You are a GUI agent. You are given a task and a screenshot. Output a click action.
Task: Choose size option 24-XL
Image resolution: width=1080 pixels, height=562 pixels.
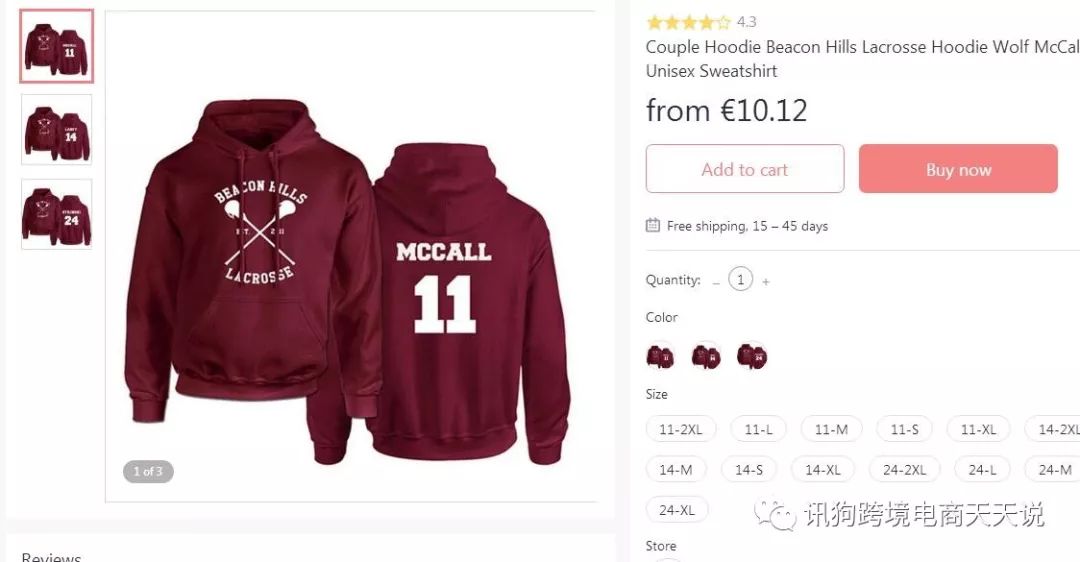(x=677, y=510)
